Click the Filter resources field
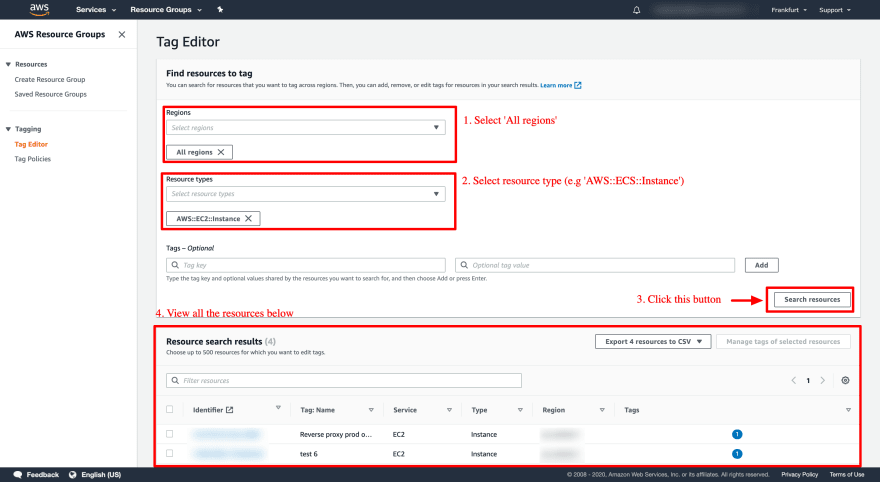880x482 pixels. click(x=344, y=380)
